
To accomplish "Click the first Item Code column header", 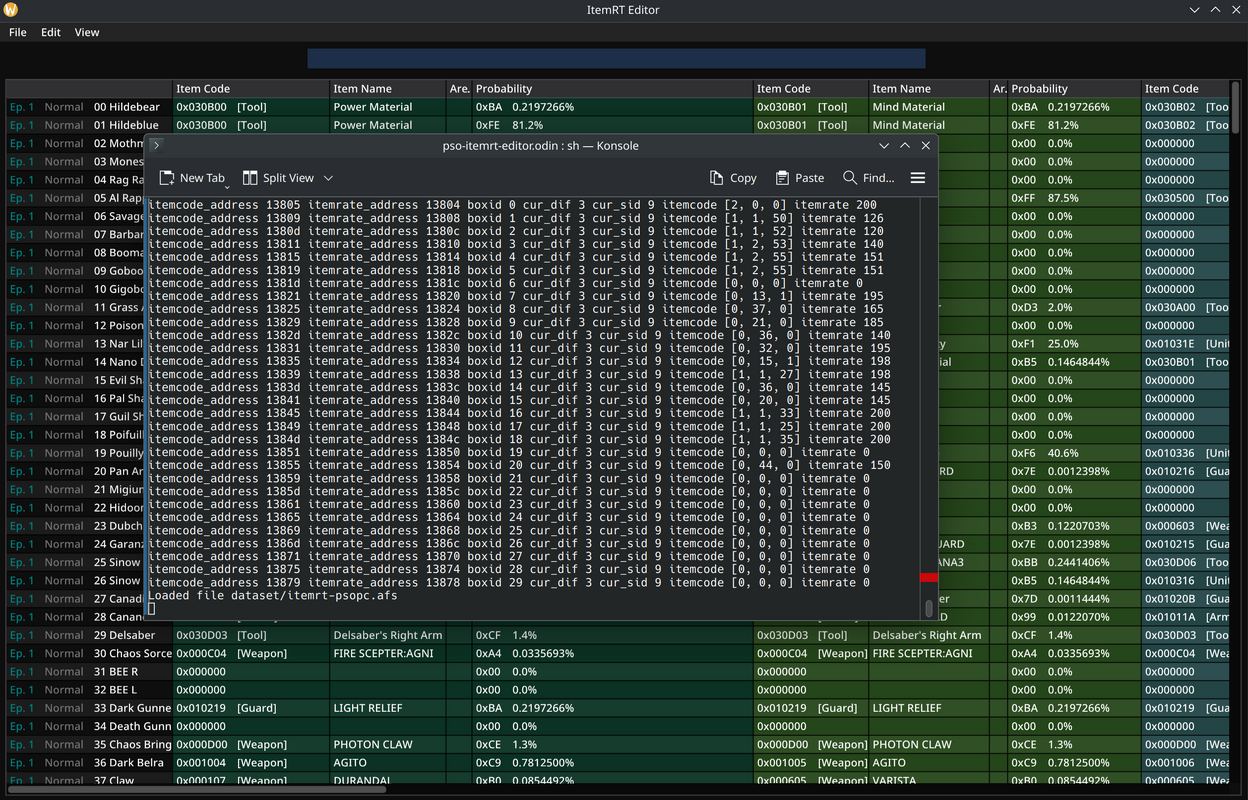I will 251,89.
